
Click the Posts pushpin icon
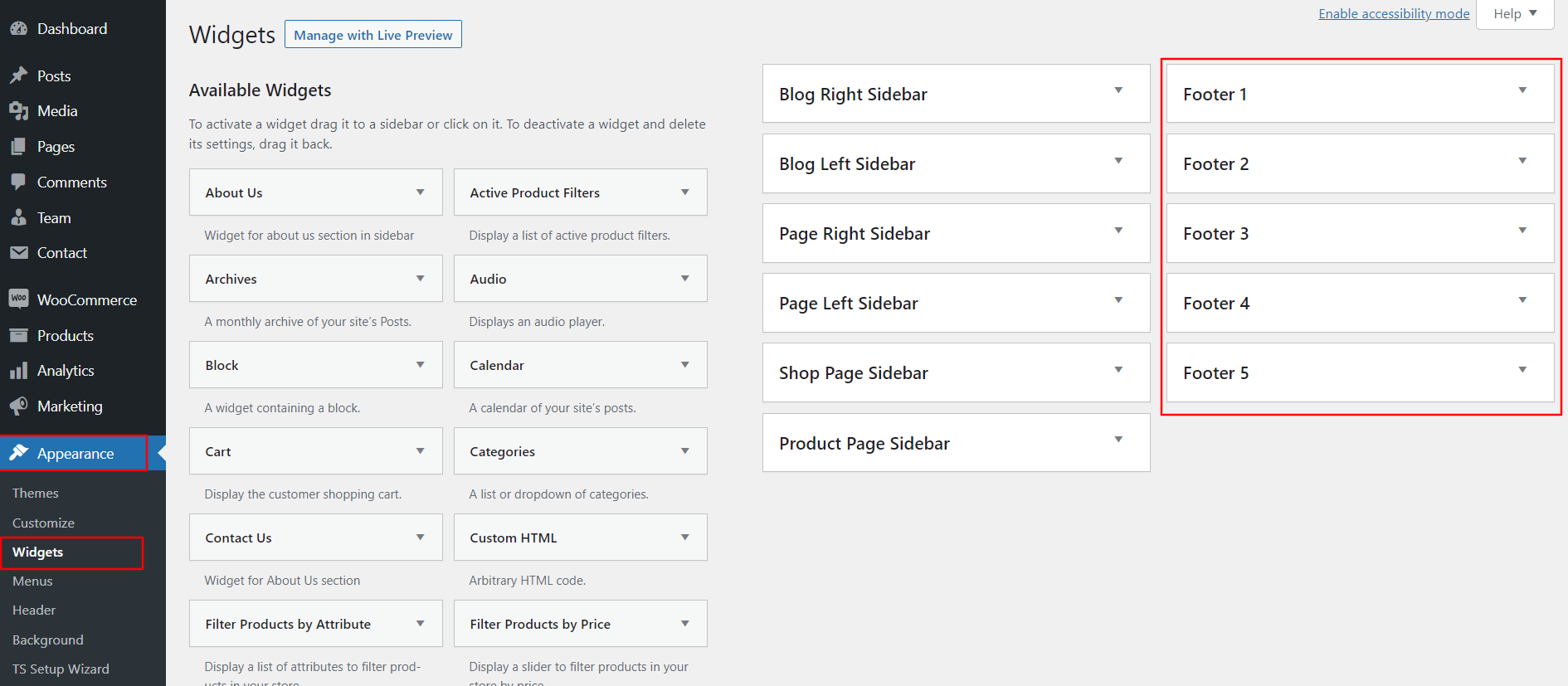[18, 76]
